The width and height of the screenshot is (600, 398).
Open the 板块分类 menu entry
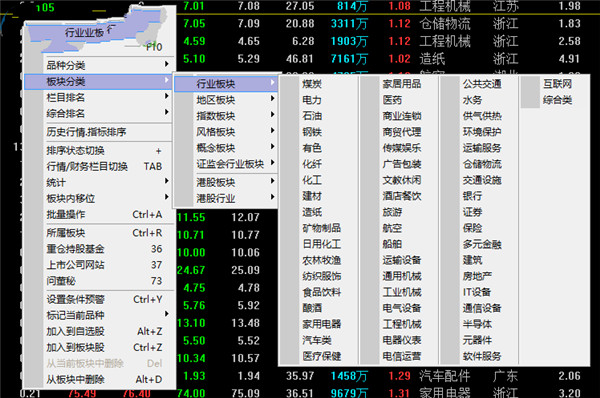pyautogui.click(x=98, y=82)
